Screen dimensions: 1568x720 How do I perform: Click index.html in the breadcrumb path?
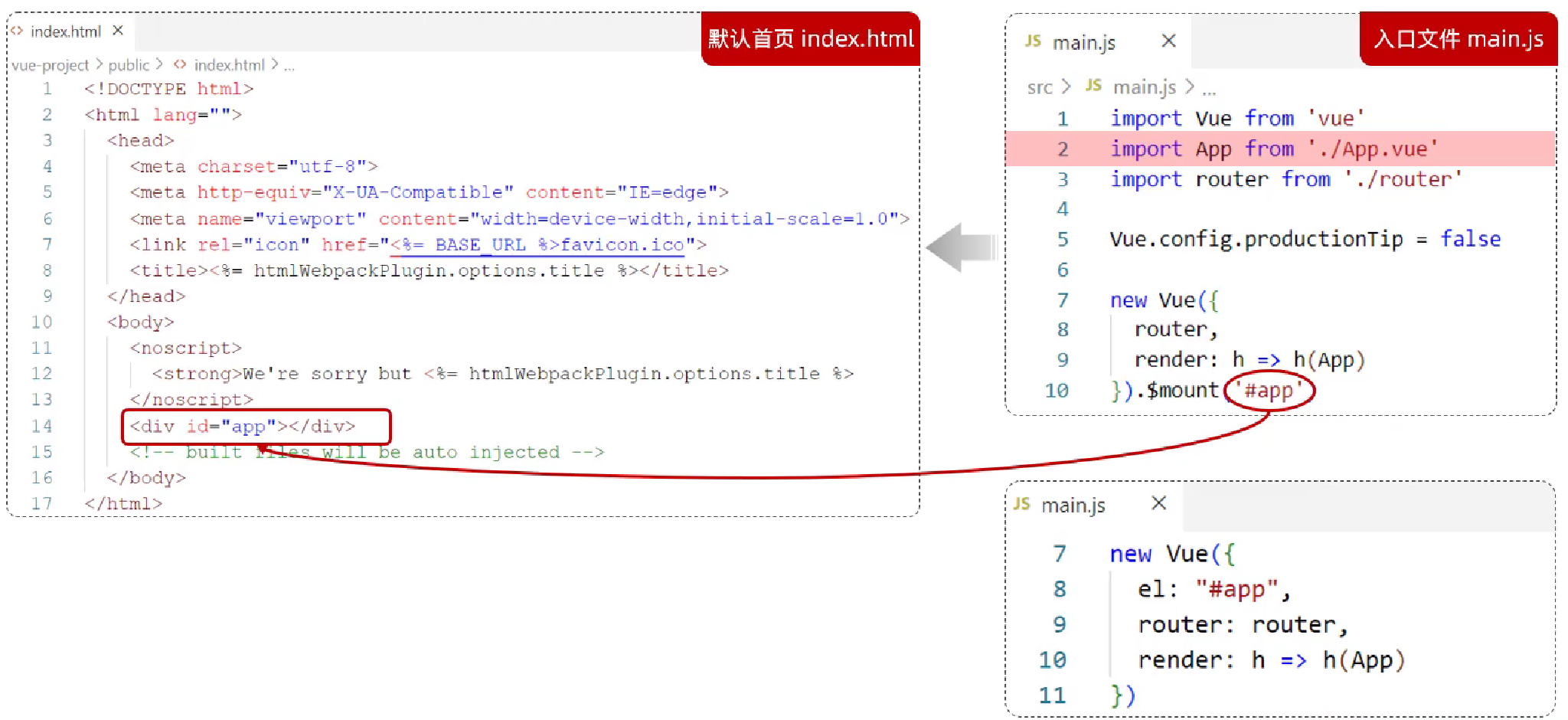pos(229,65)
